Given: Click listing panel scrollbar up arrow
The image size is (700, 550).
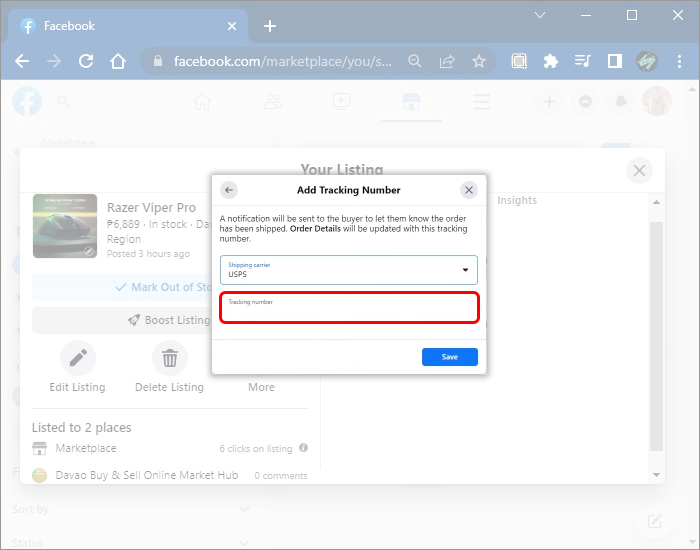Looking at the screenshot, I should click(656, 202).
